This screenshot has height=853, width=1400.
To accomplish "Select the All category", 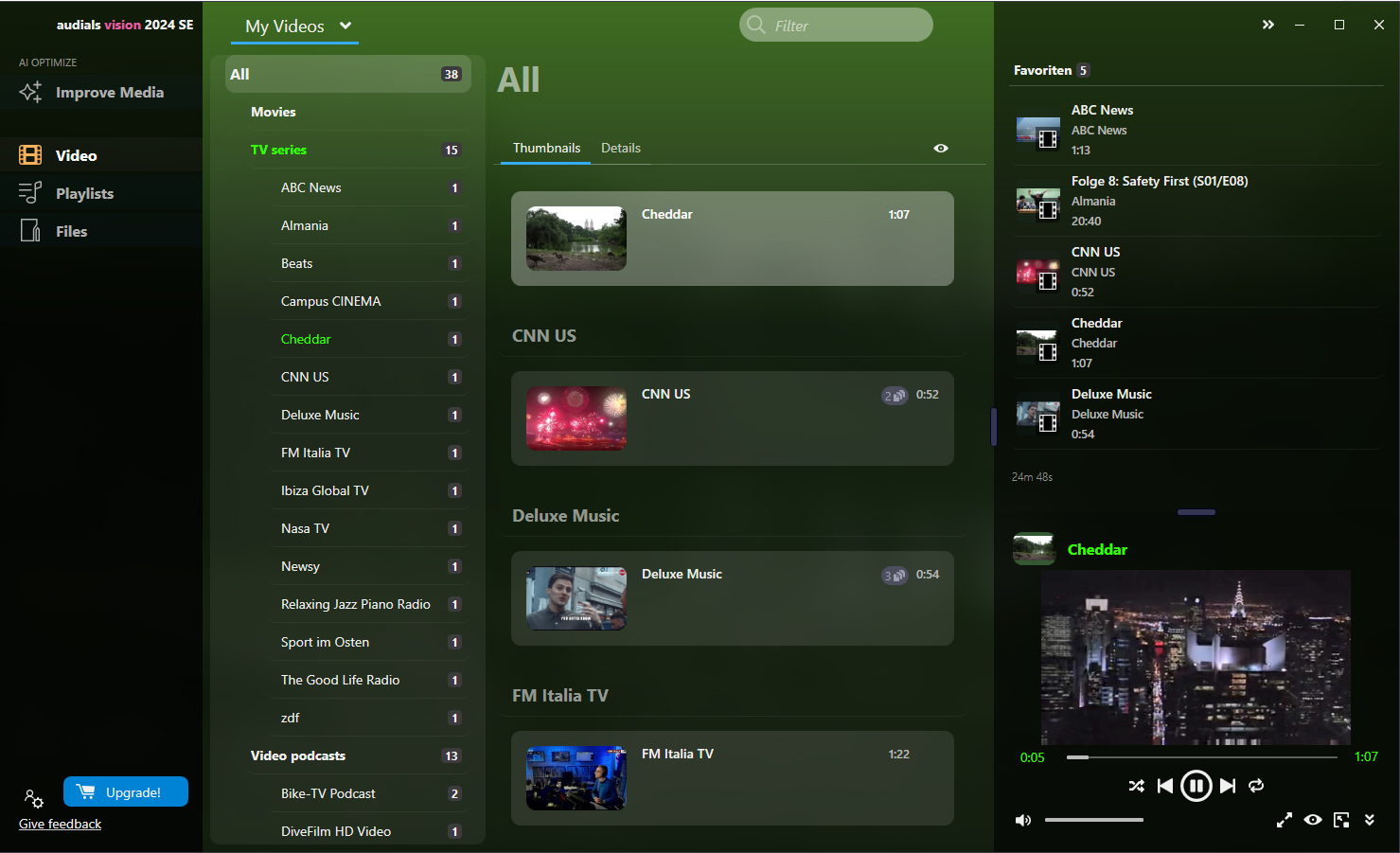I will pos(347,74).
